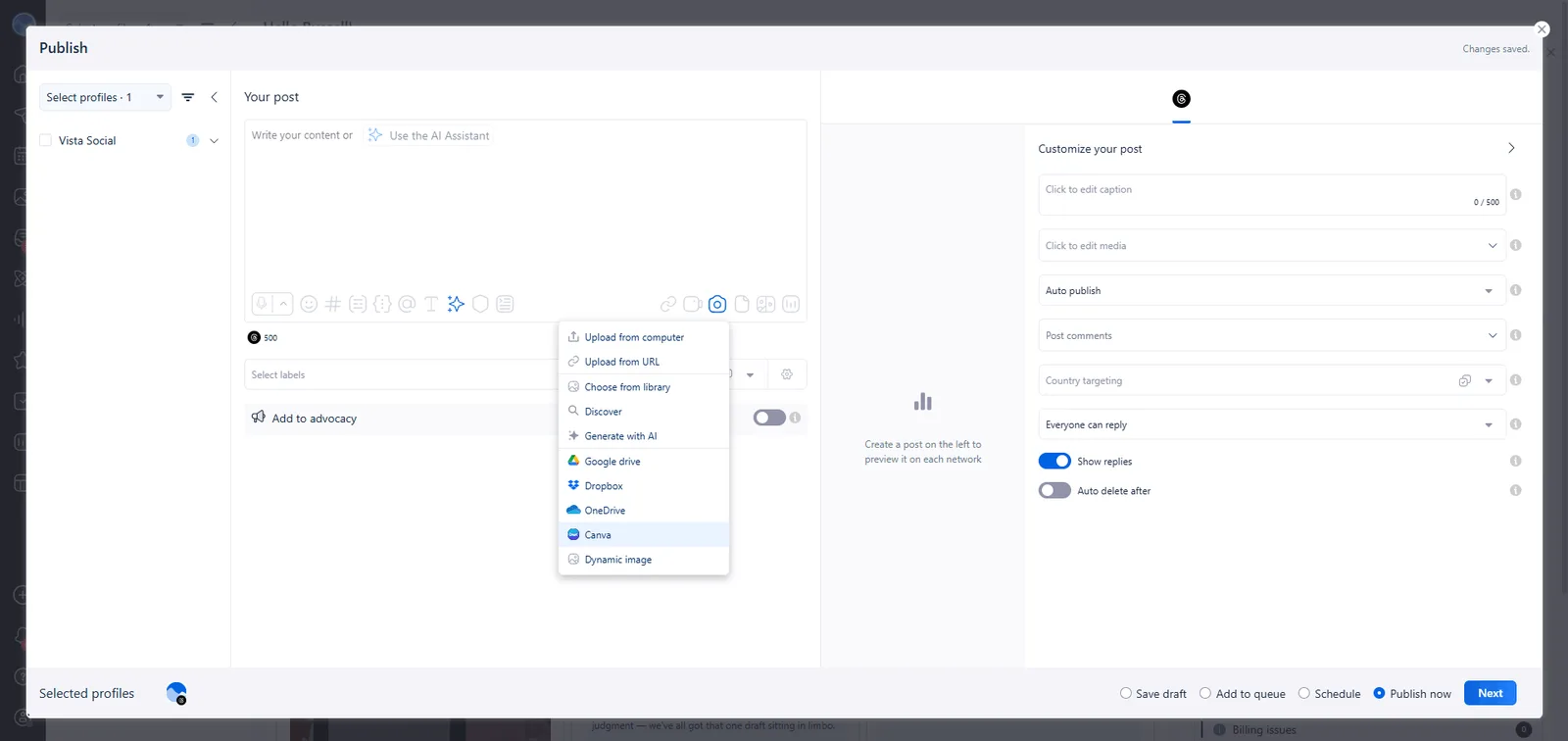
Task: Select the Publish now radio button
Action: tap(1379, 693)
